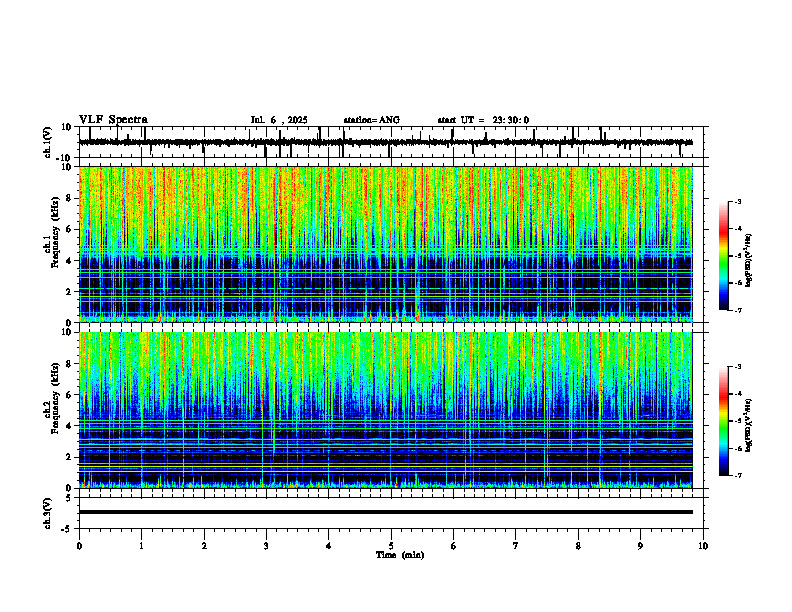Click the "station=ANG" header text
This screenshot has width=792, height=612.
point(372,120)
